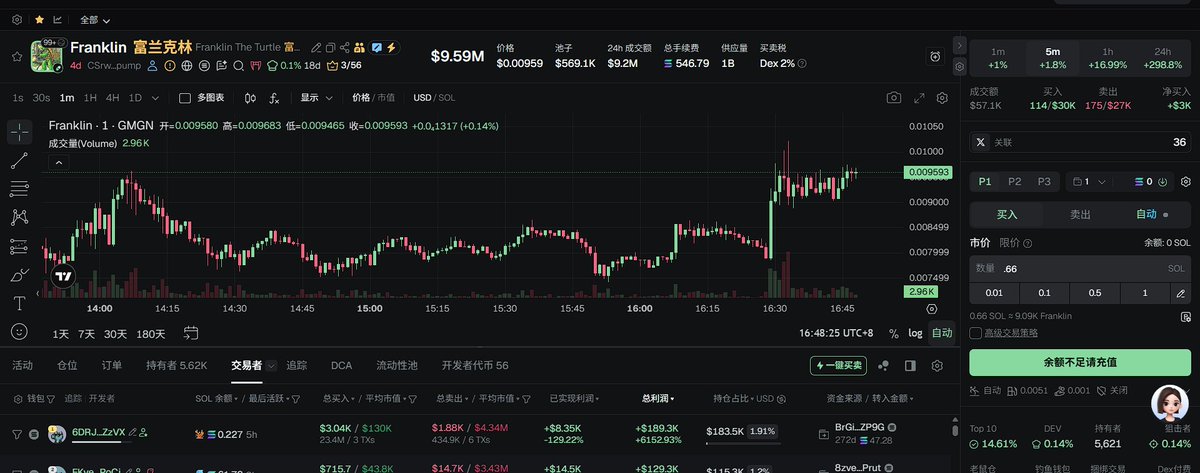Open trader wallet 6DRJ...ZzVX
Viewport: 1200px width, 473px height.
99,432
